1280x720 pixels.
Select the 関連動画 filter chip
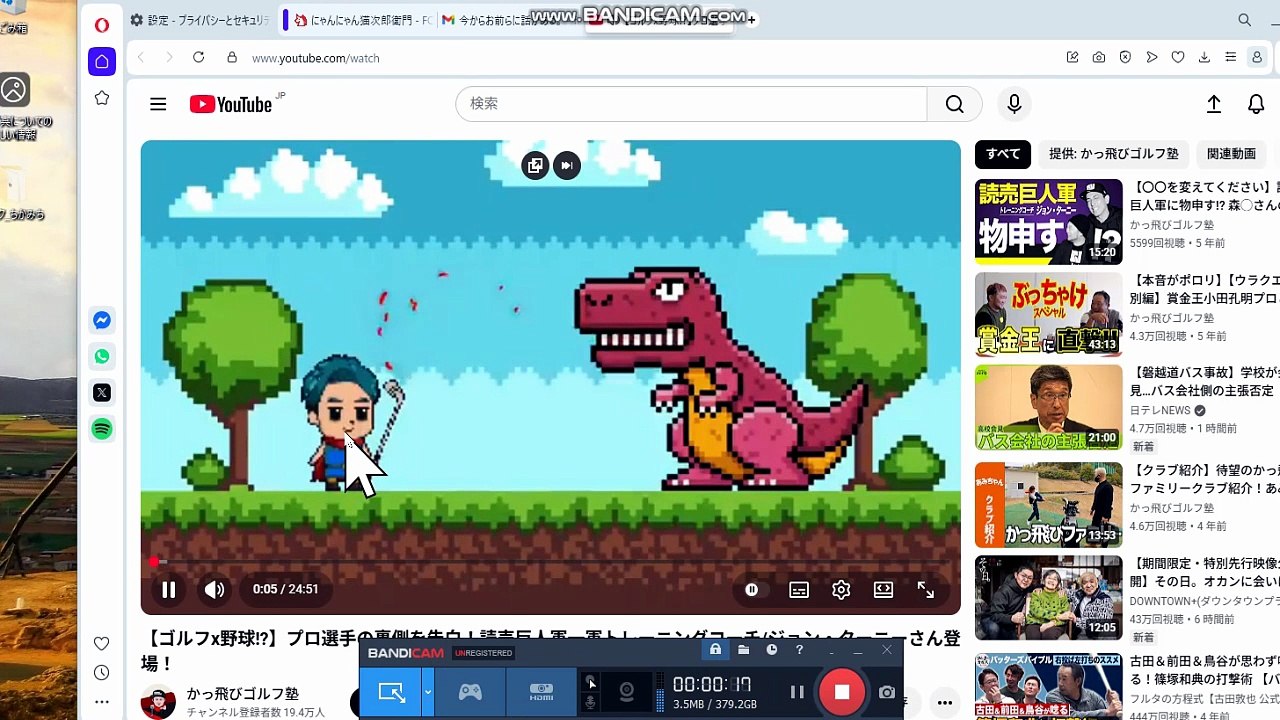coord(1231,154)
